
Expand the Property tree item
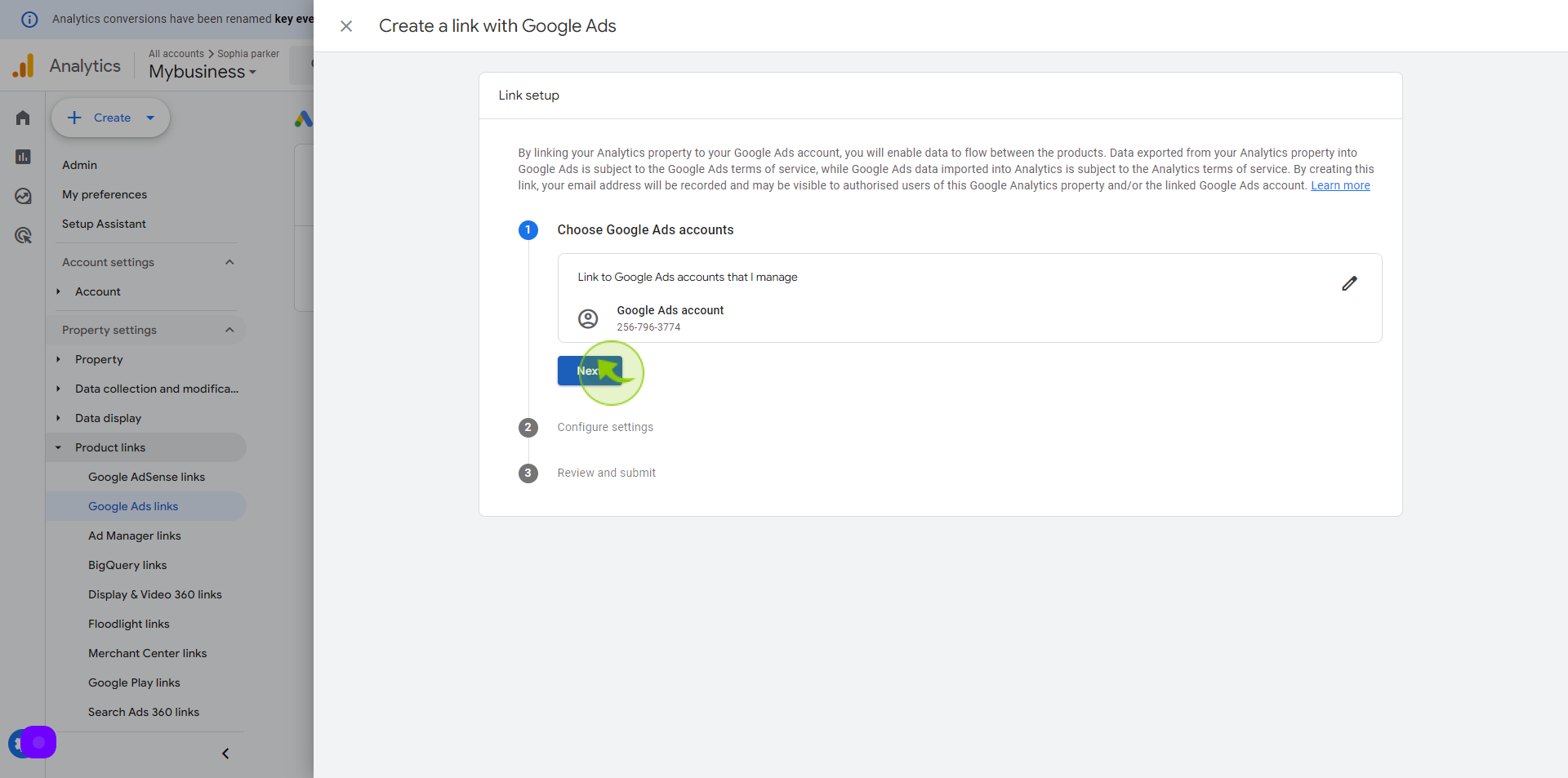coord(58,359)
